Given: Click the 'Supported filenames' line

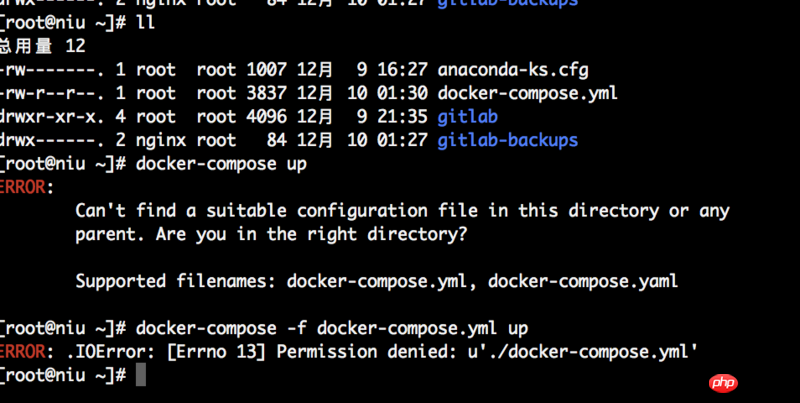Looking at the screenshot, I should [377, 281].
